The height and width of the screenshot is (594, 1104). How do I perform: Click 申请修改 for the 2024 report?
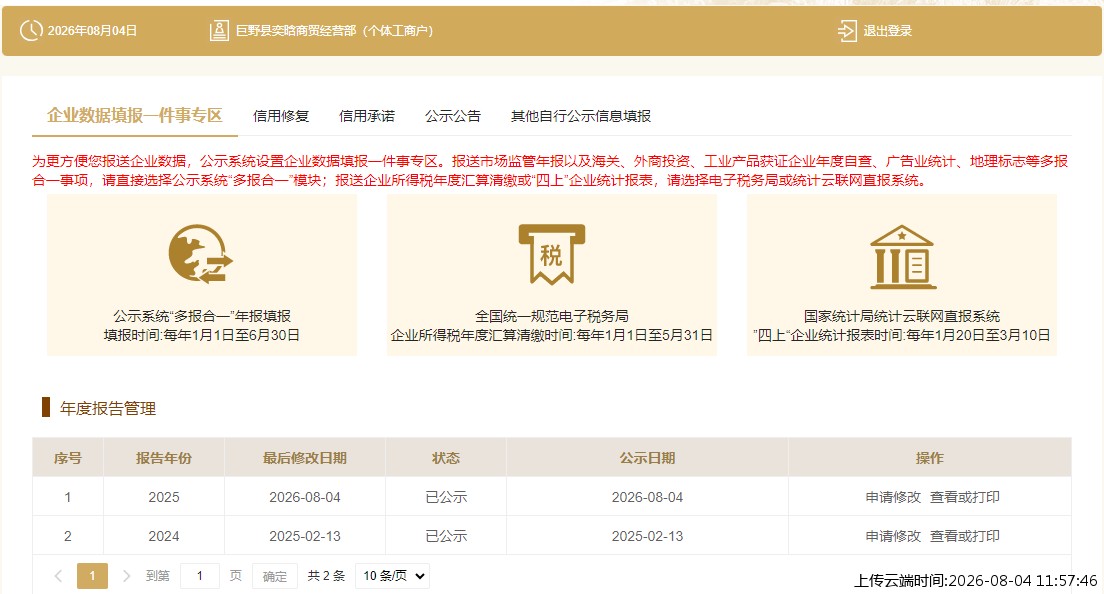(x=893, y=536)
